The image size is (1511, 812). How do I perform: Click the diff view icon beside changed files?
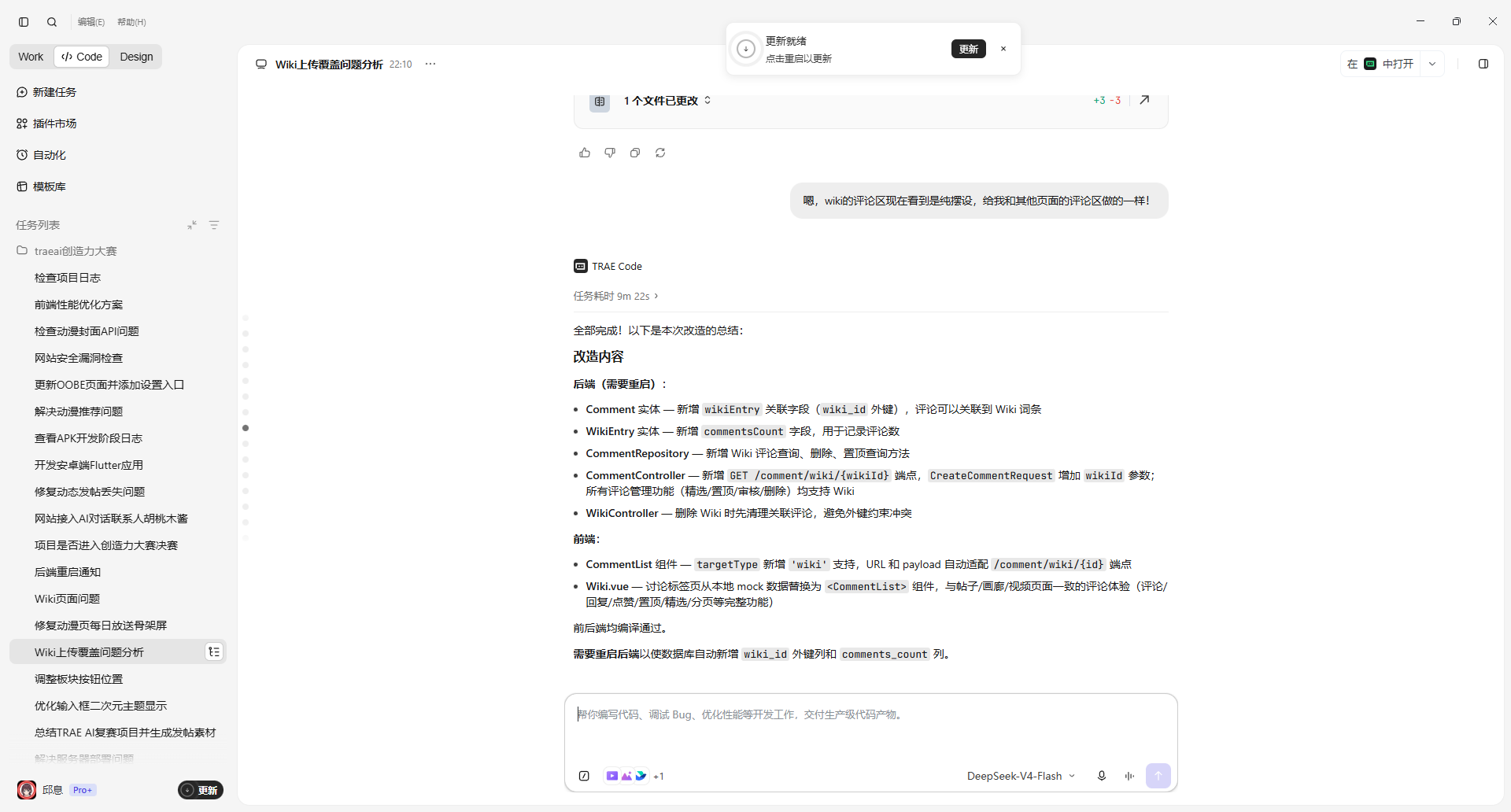click(600, 101)
